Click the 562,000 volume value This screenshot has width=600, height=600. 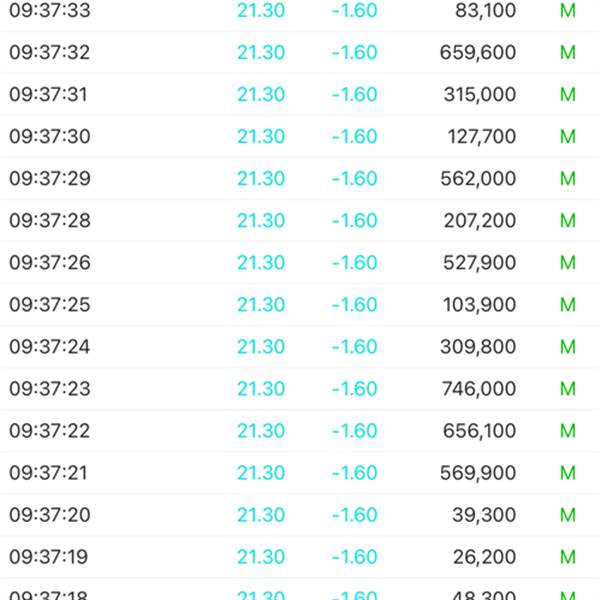pos(478,179)
